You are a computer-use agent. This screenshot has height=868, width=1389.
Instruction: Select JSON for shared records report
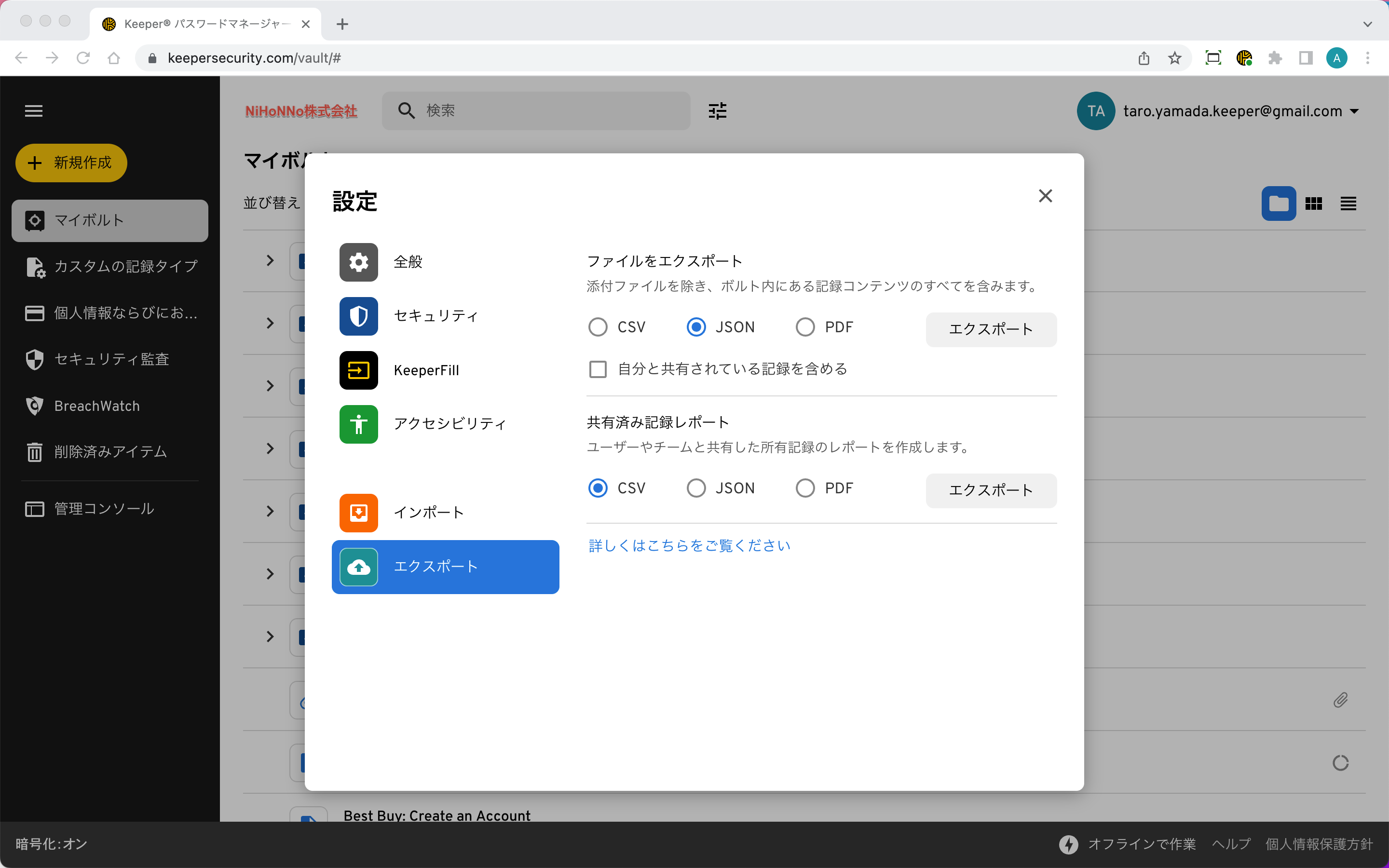[696, 488]
